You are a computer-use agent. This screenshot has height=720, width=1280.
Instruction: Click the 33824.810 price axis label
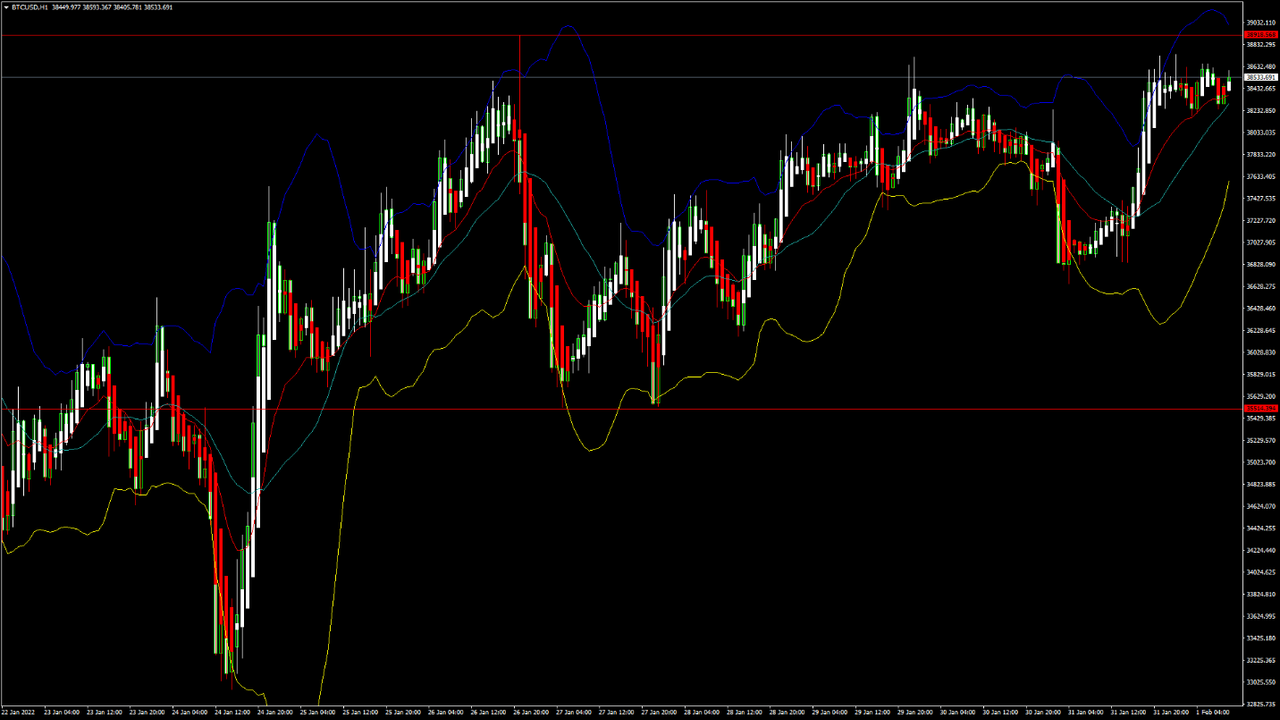1260,594
